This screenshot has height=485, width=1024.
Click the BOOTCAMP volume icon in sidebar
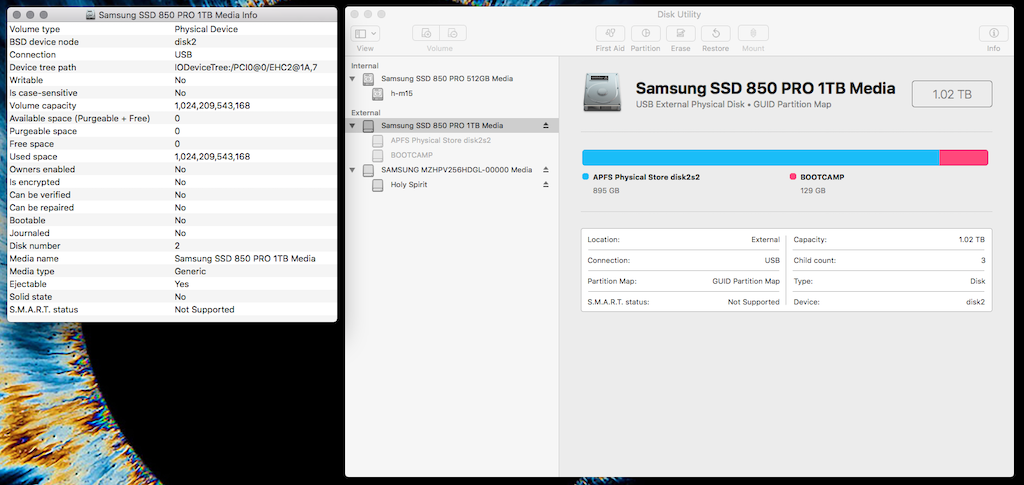pos(377,155)
